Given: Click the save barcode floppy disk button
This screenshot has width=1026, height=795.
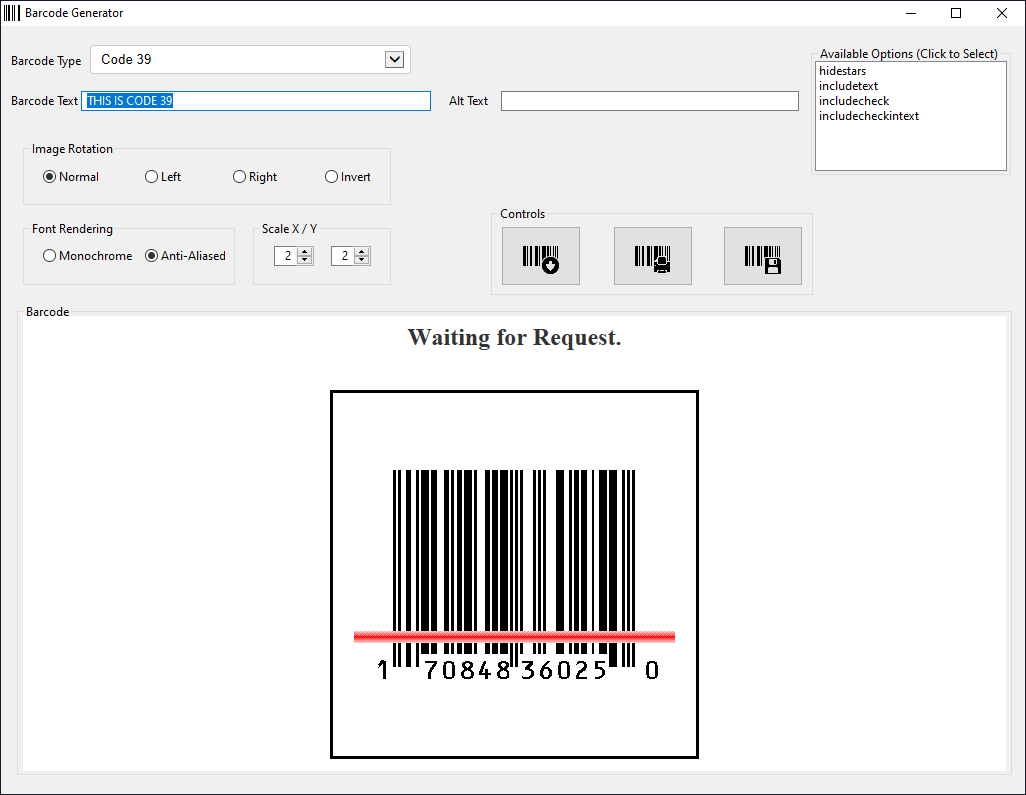Looking at the screenshot, I should click(762, 257).
